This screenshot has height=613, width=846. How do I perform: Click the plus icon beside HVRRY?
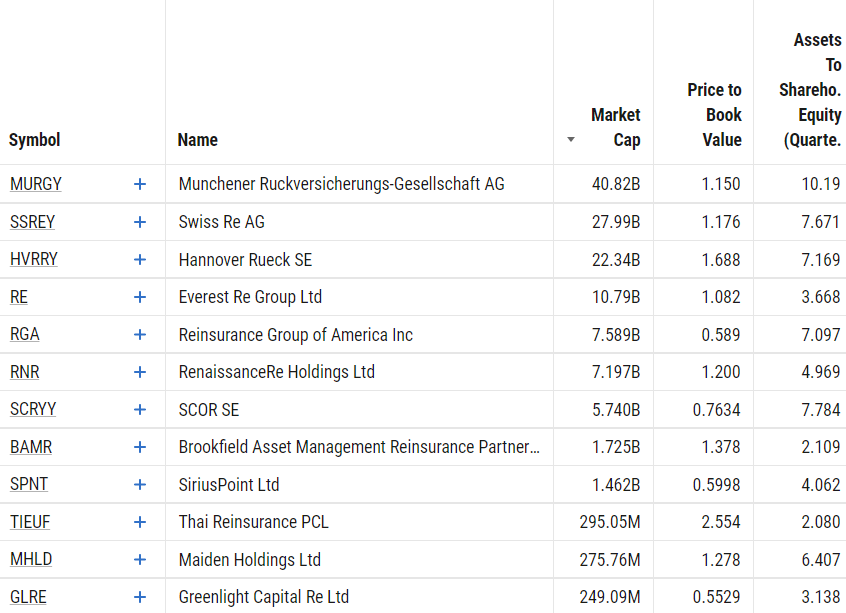140,260
